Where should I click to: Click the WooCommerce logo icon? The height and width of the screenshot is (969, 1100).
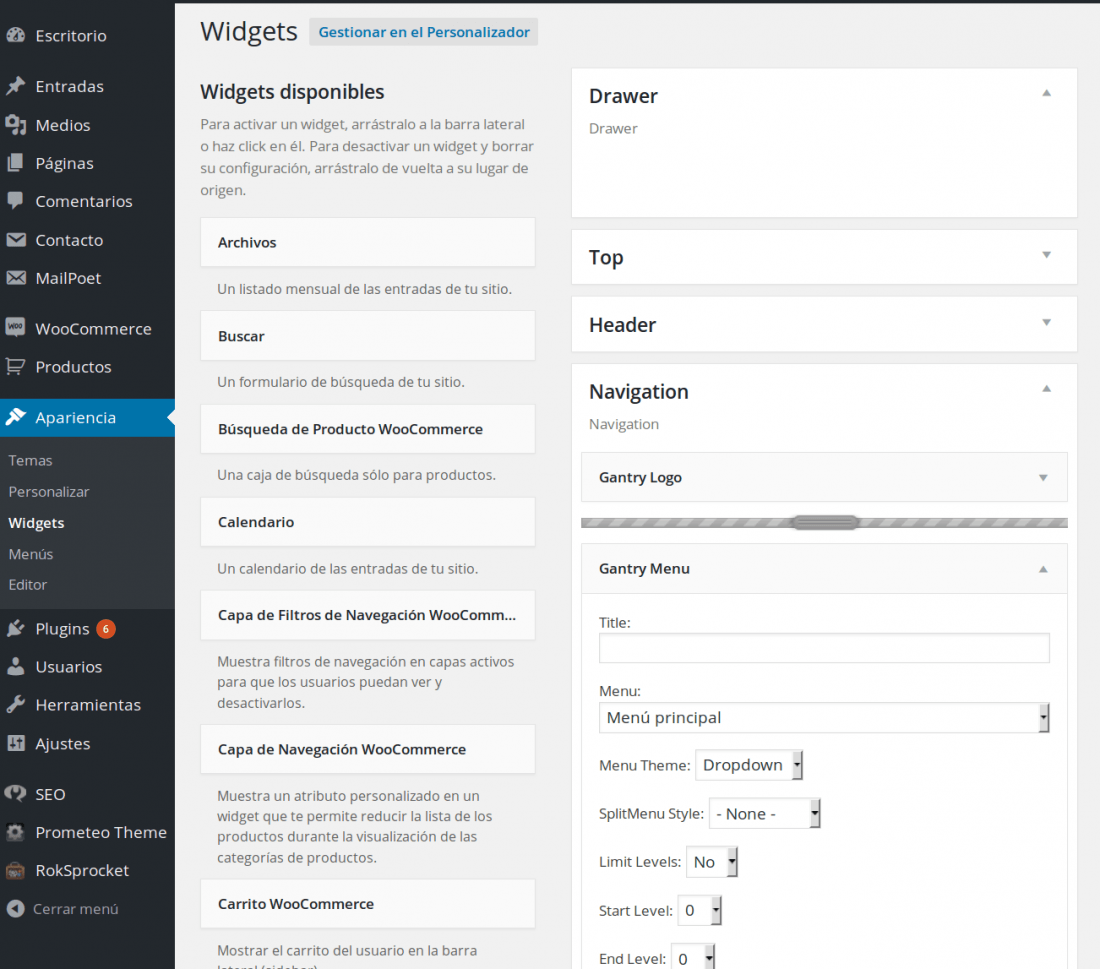[15, 328]
